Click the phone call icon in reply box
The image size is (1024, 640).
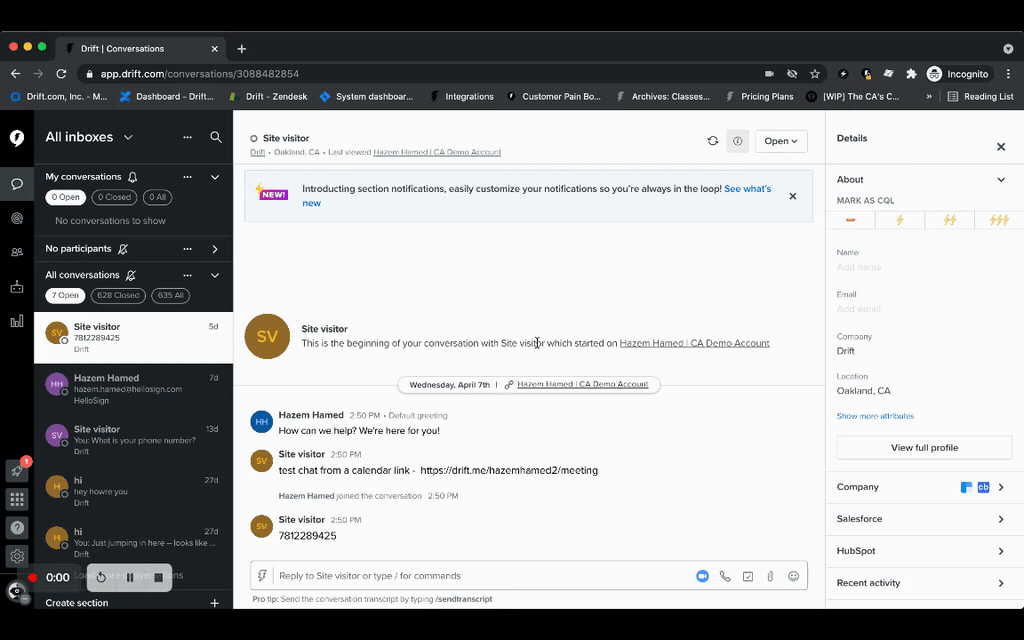pos(725,576)
